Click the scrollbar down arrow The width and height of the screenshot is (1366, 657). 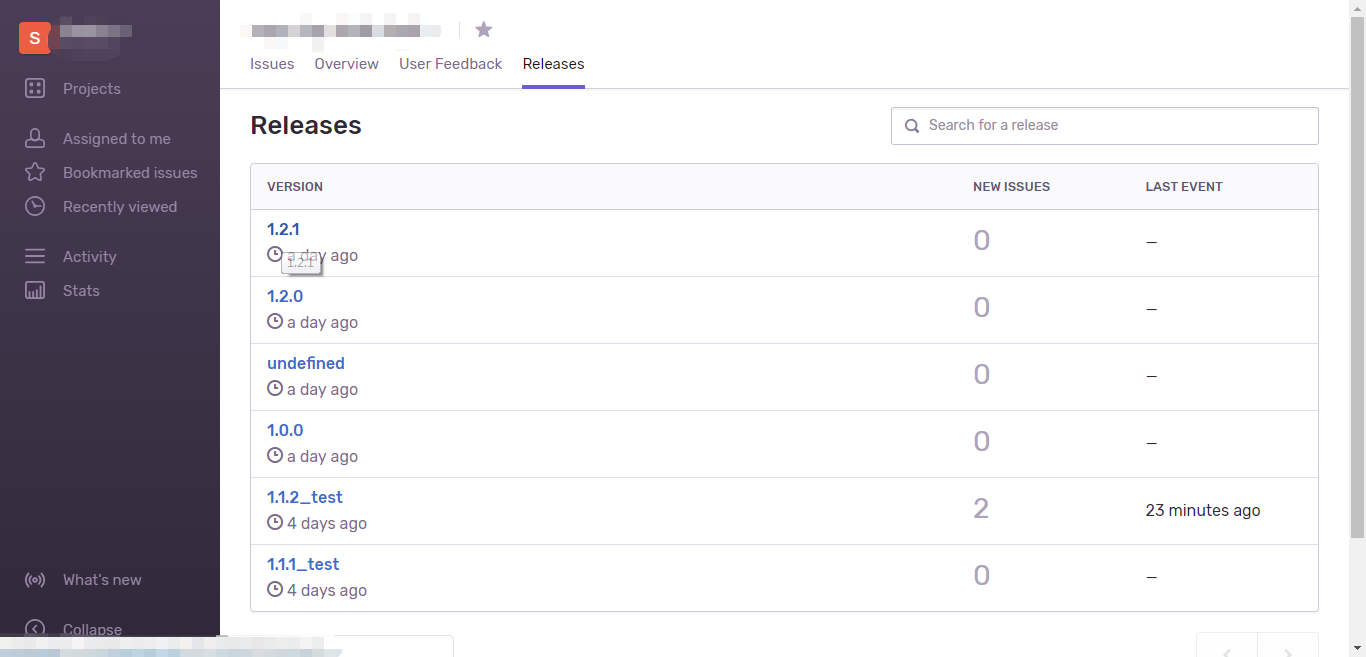coord(1357,648)
